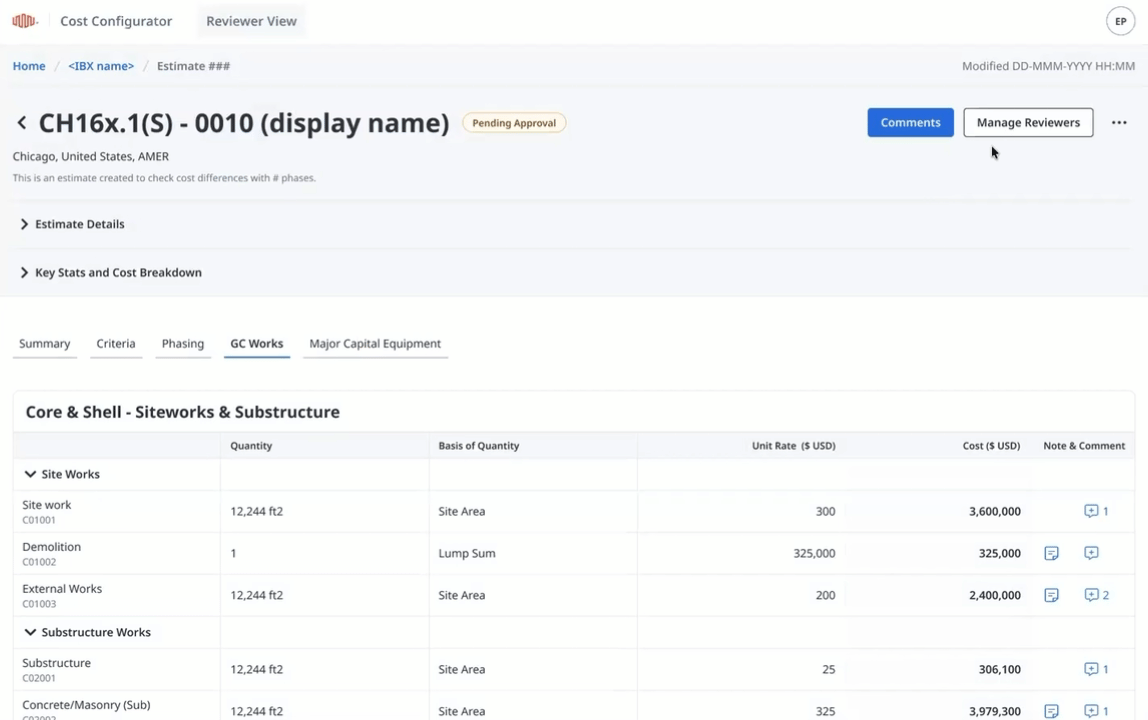The width and height of the screenshot is (1148, 720).
Task: Open the three-dot more options menu
Action: click(x=1119, y=122)
